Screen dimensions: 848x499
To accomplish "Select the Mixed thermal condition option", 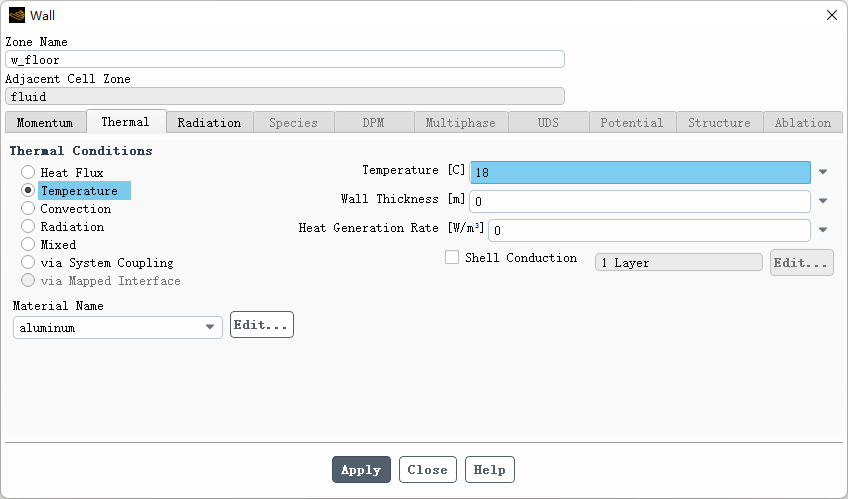I will (x=28, y=245).
